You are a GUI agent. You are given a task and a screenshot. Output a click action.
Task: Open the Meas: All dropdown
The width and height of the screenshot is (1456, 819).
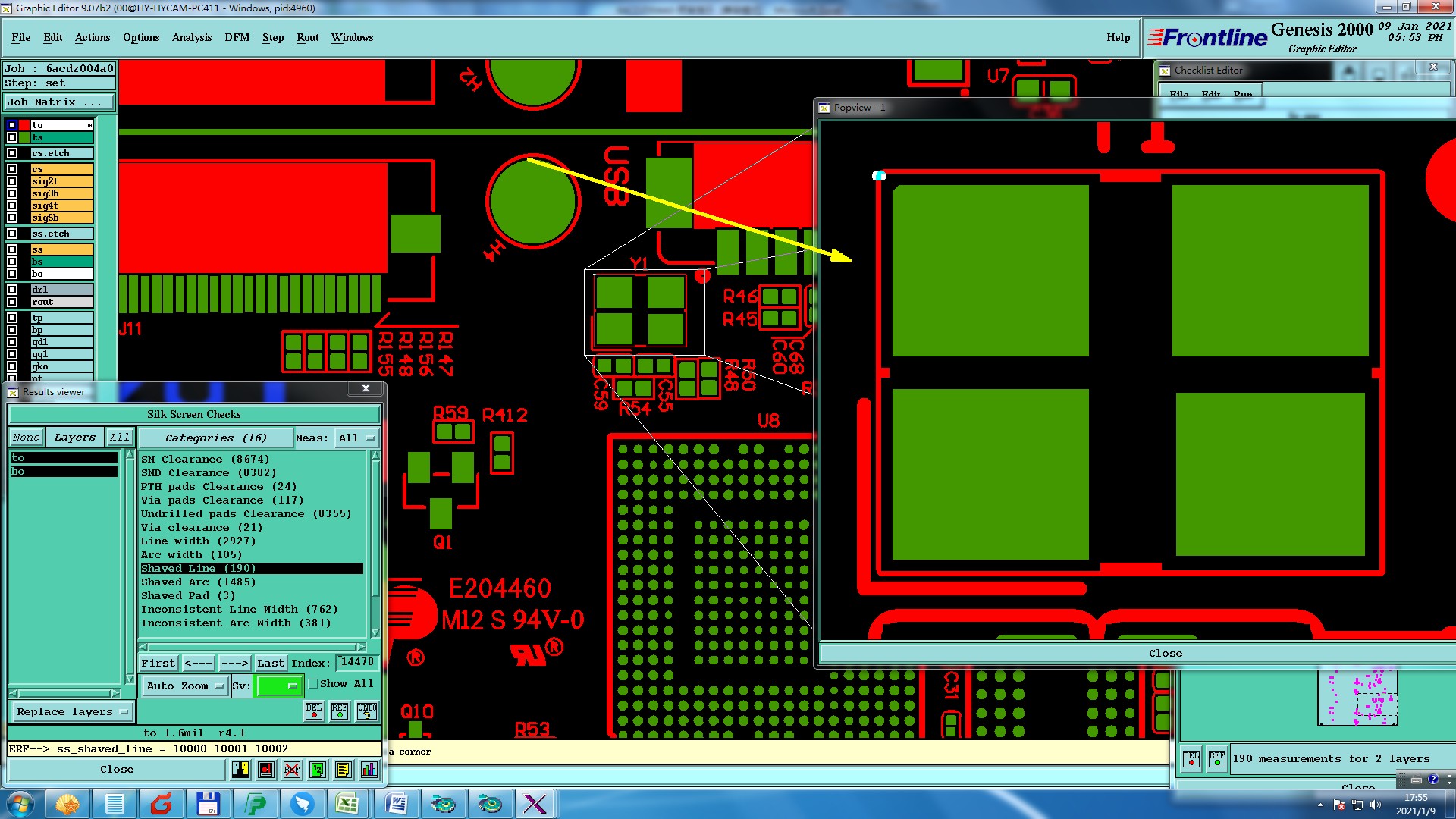tap(357, 438)
